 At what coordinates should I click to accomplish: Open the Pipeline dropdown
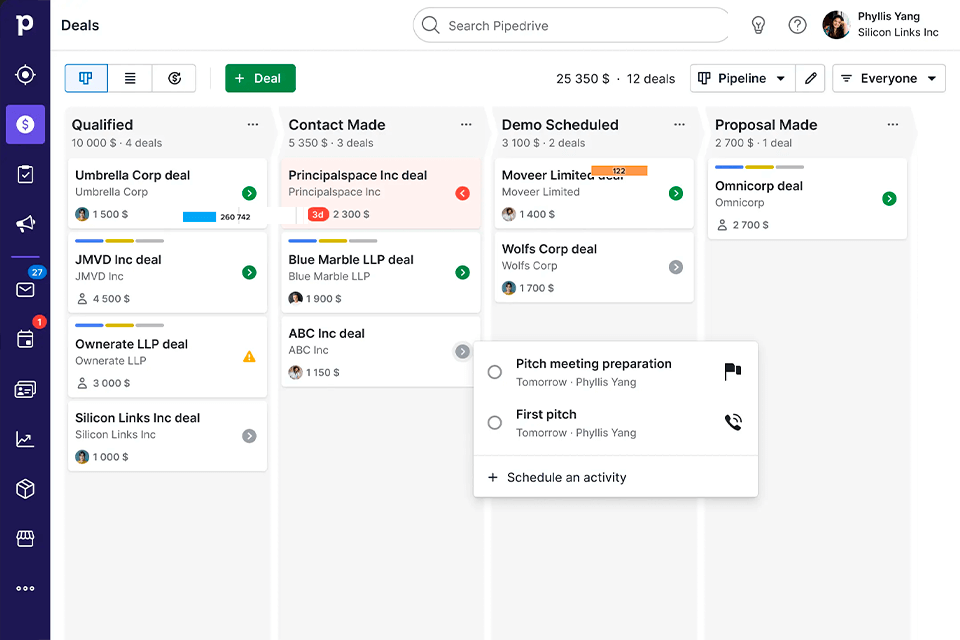click(743, 78)
